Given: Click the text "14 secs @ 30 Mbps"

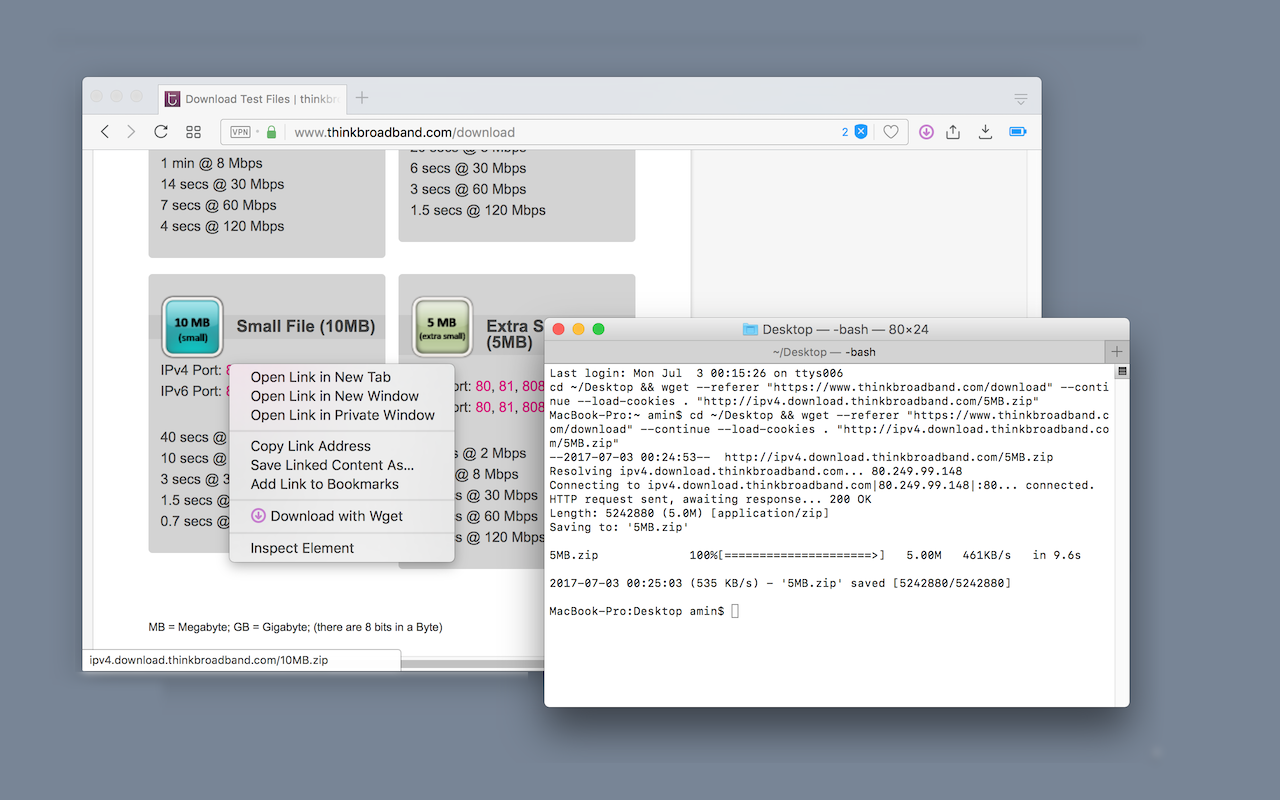Looking at the screenshot, I should (x=223, y=184).
